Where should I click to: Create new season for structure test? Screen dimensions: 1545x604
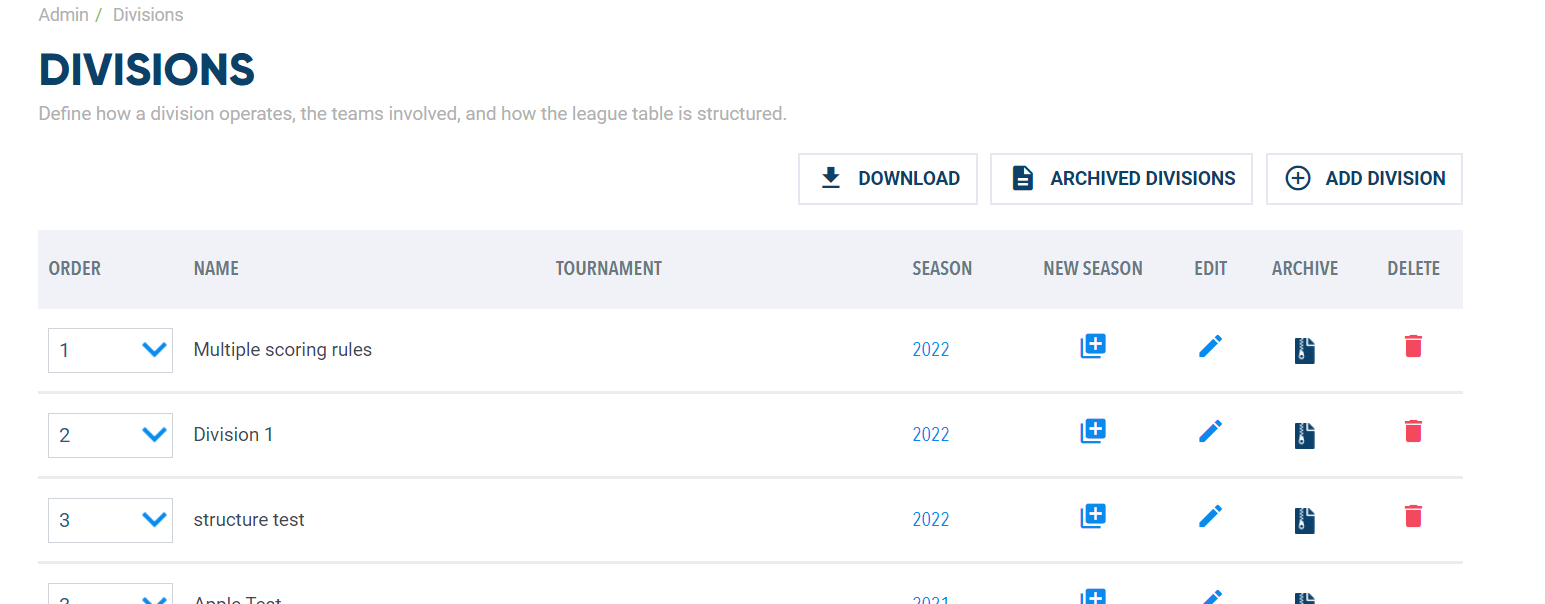pos(1093,517)
